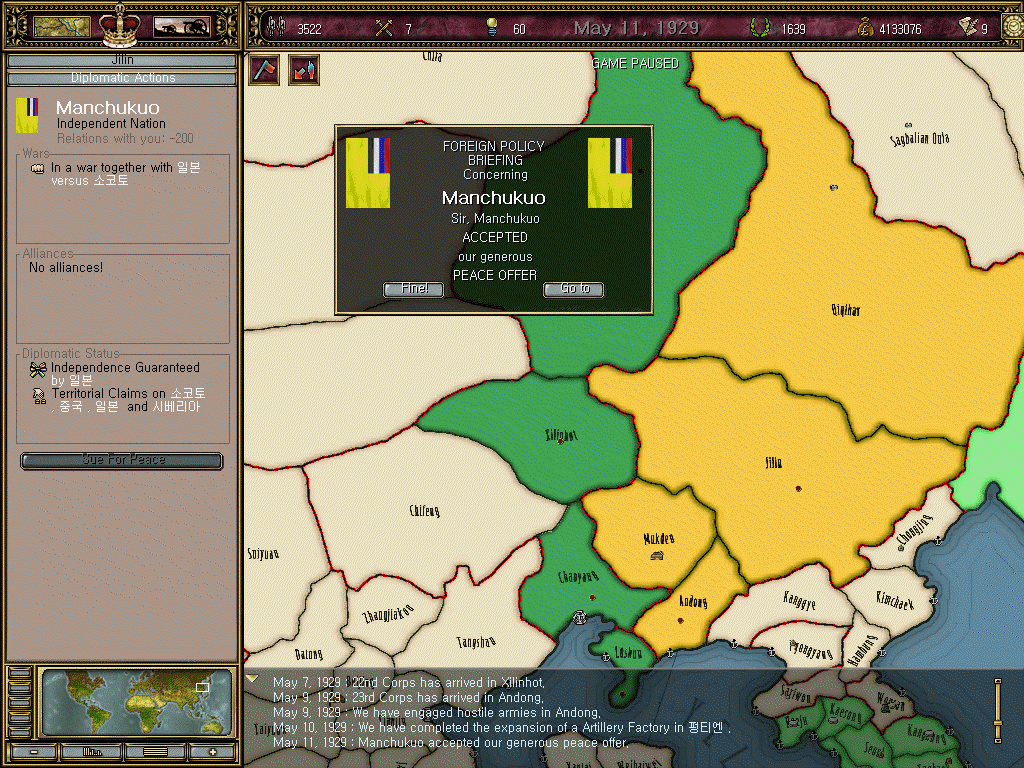The image size is (1024, 768).
Task: Zoom out with the minus button
Action: pyautogui.click(x=33, y=752)
